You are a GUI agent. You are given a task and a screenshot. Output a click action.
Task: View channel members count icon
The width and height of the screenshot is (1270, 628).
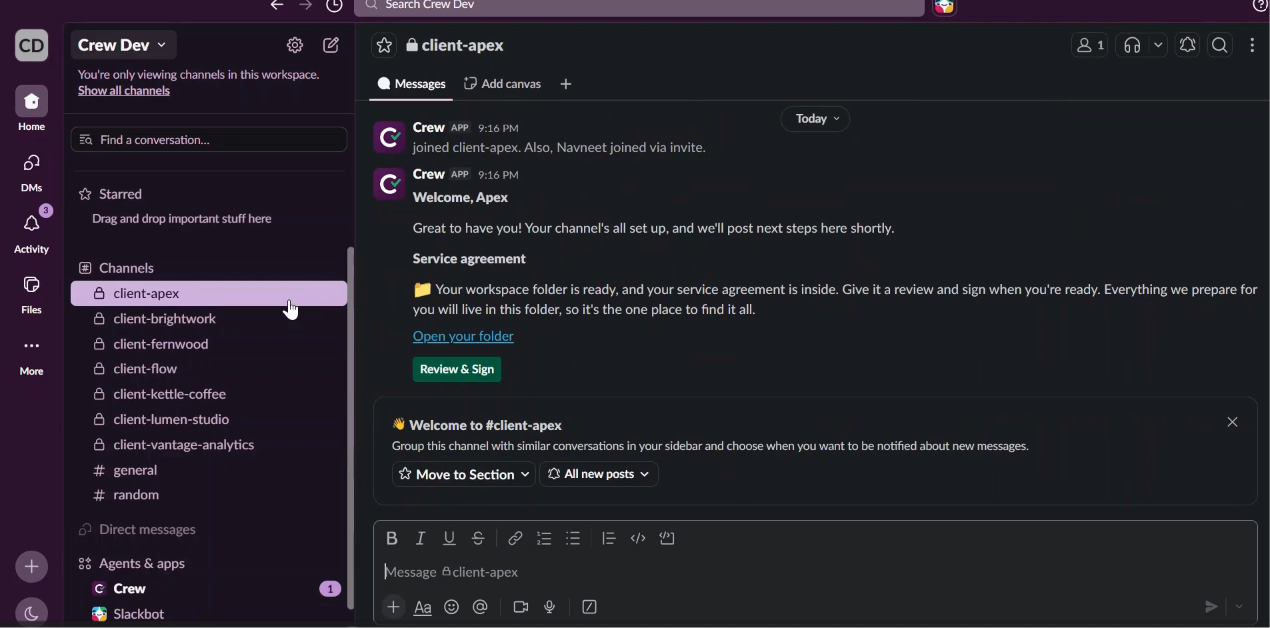1090,45
